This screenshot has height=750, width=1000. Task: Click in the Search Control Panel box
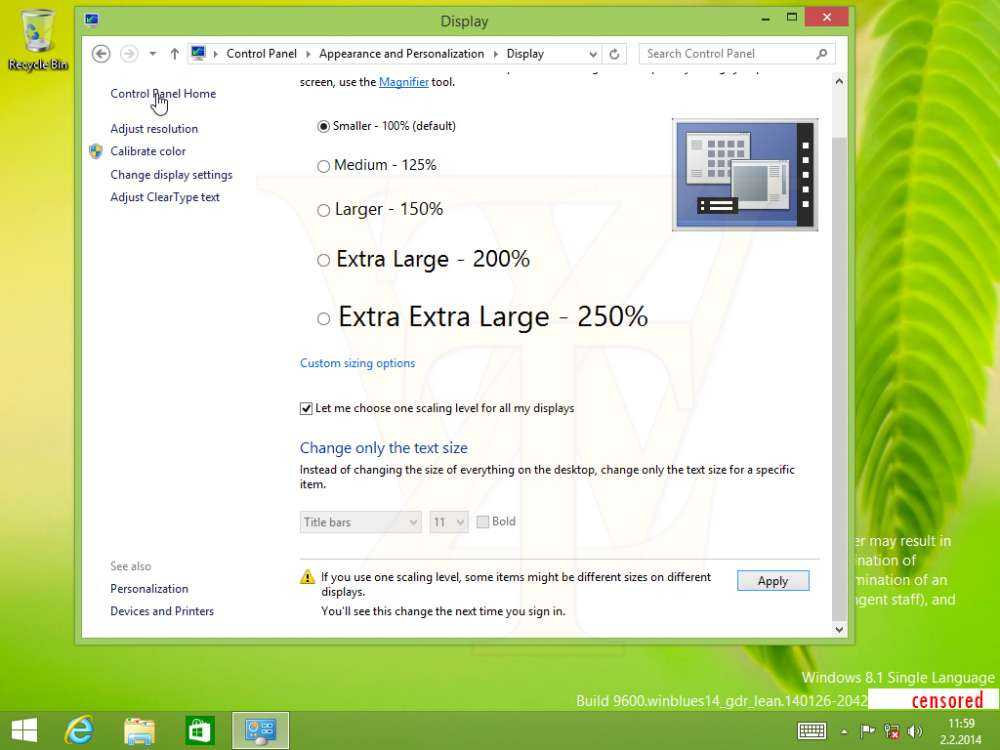pyautogui.click(x=728, y=54)
